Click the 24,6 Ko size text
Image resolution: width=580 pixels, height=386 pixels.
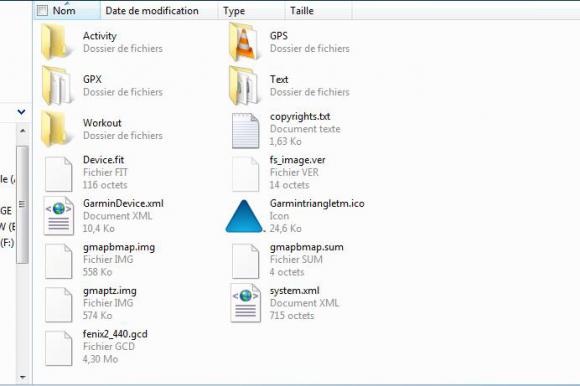[x=285, y=228]
